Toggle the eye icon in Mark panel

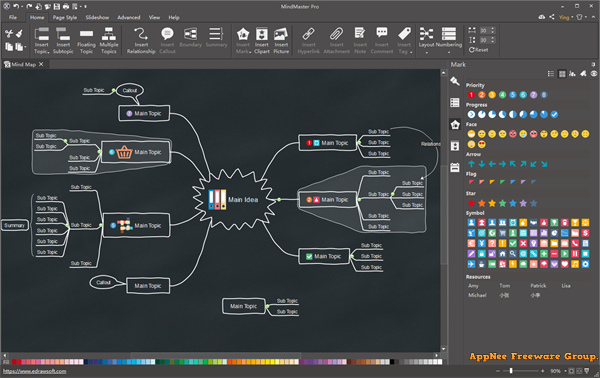(x=593, y=74)
